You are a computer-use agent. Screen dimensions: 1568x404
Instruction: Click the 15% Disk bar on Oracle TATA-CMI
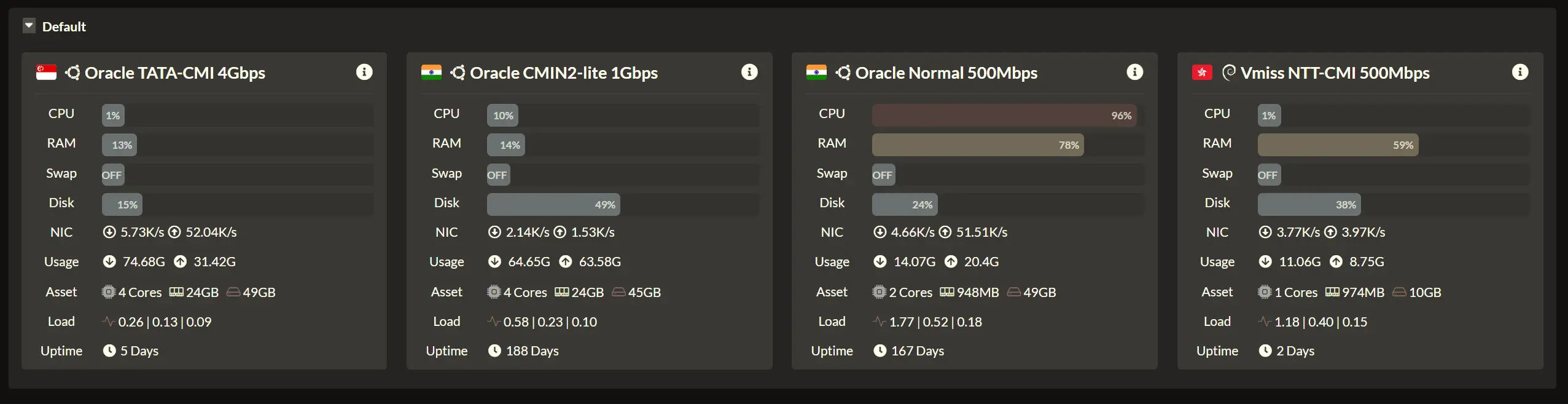(x=122, y=204)
